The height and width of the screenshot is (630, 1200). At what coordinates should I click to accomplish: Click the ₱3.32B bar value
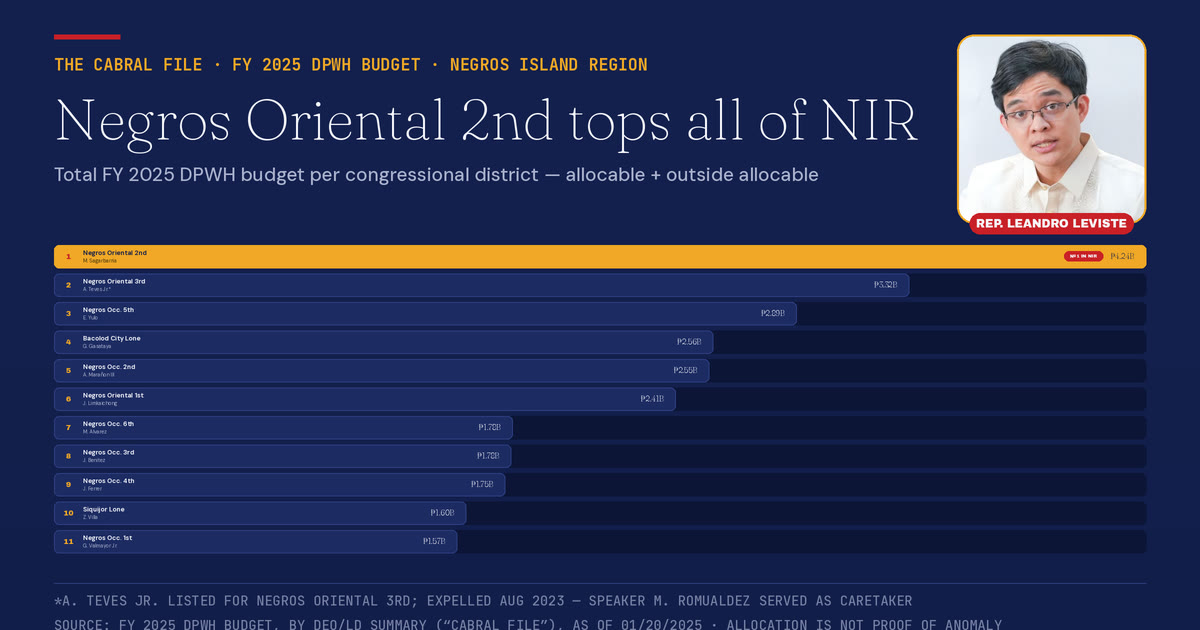click(885, 285)
